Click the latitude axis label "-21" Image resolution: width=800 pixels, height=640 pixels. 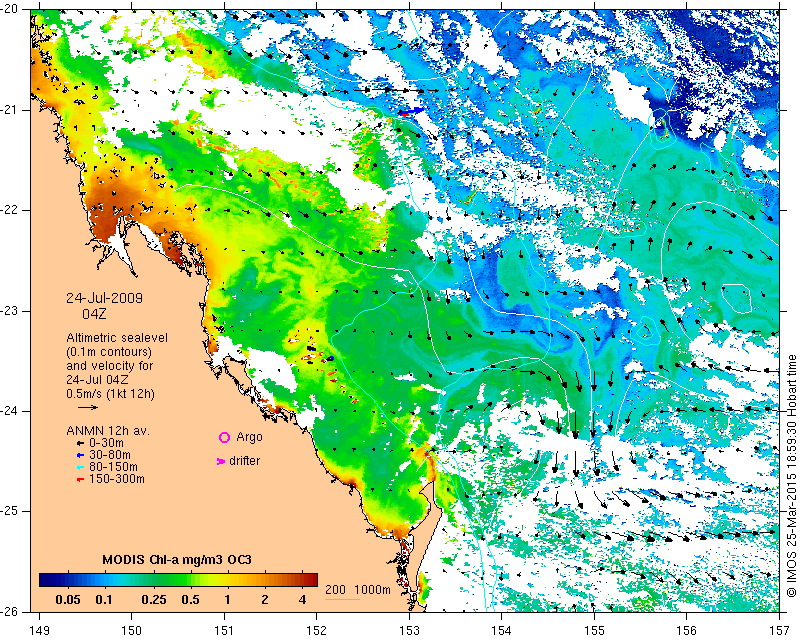[10, 110]
